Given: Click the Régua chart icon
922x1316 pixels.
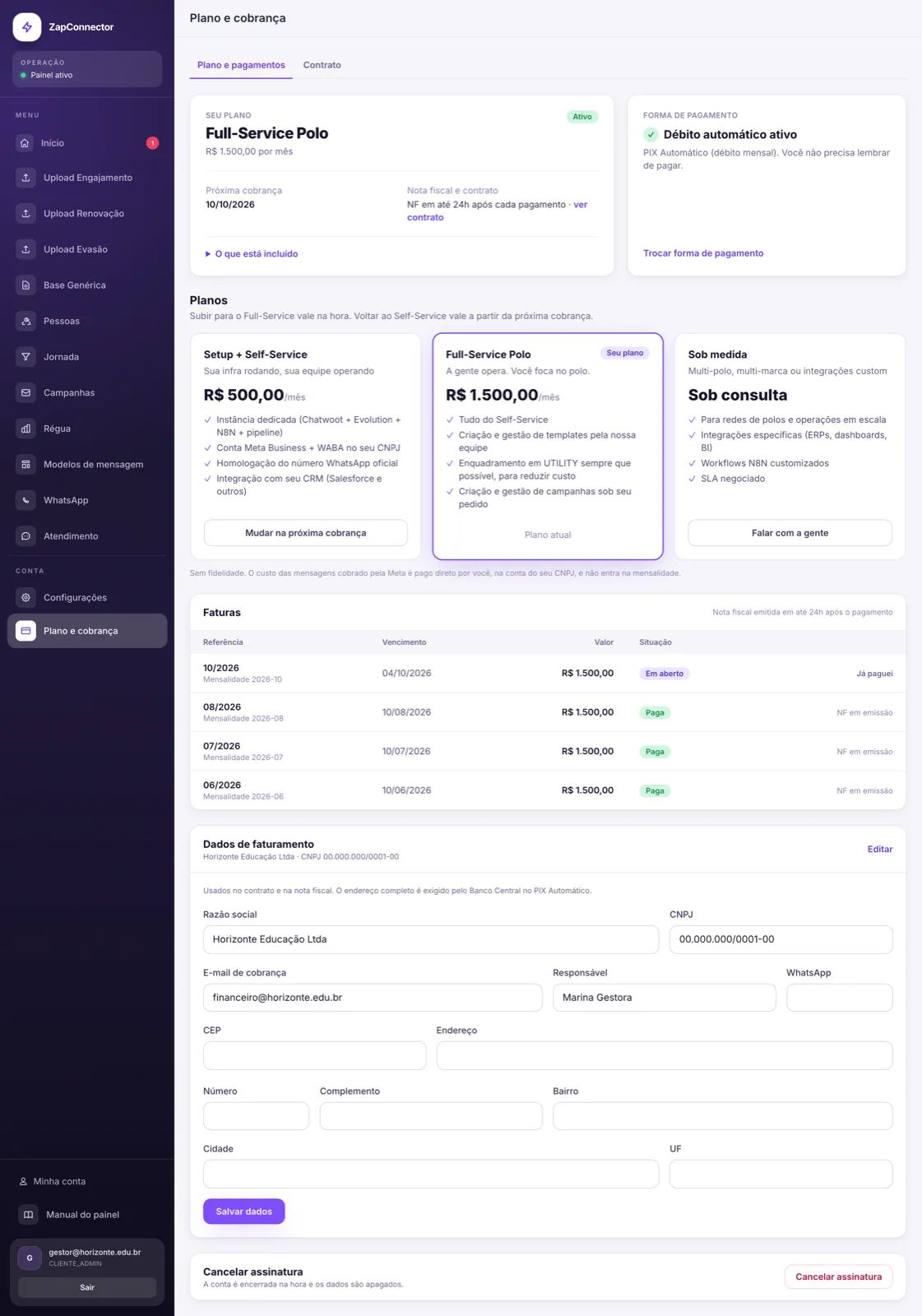Looking at the screenshot, I should tap(25, 429).
